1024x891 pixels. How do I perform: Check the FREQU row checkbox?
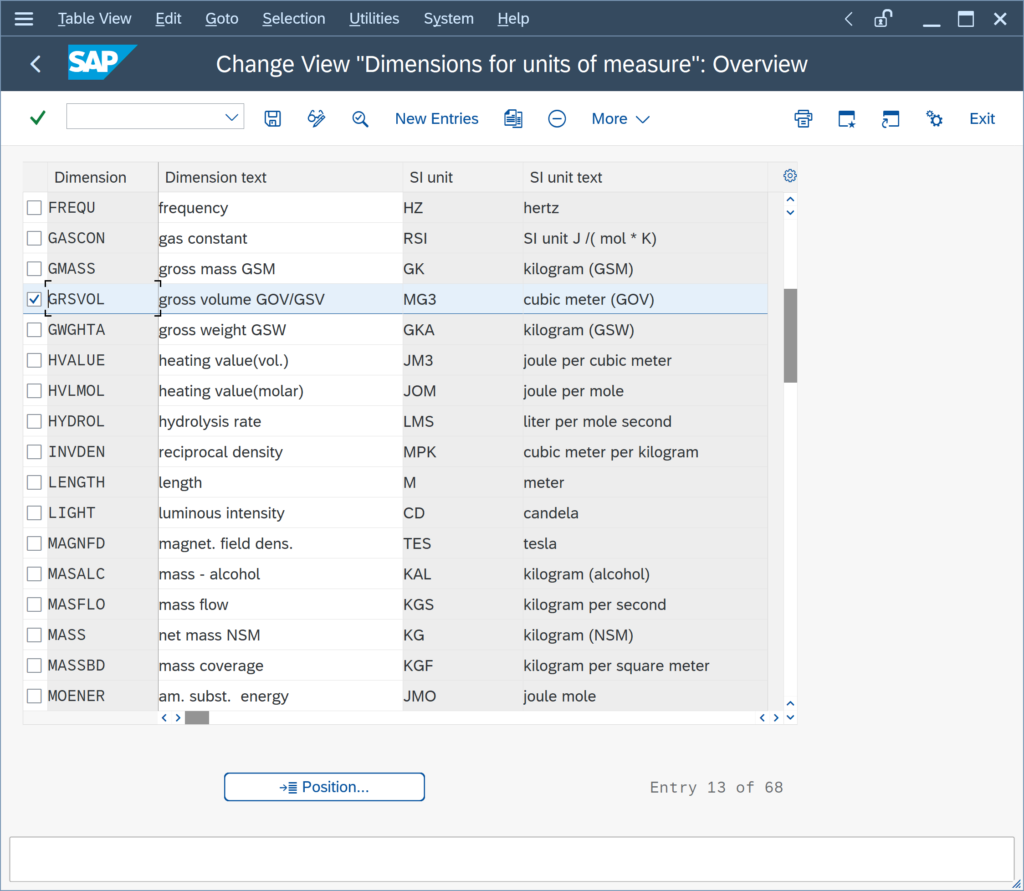[34, 208]
